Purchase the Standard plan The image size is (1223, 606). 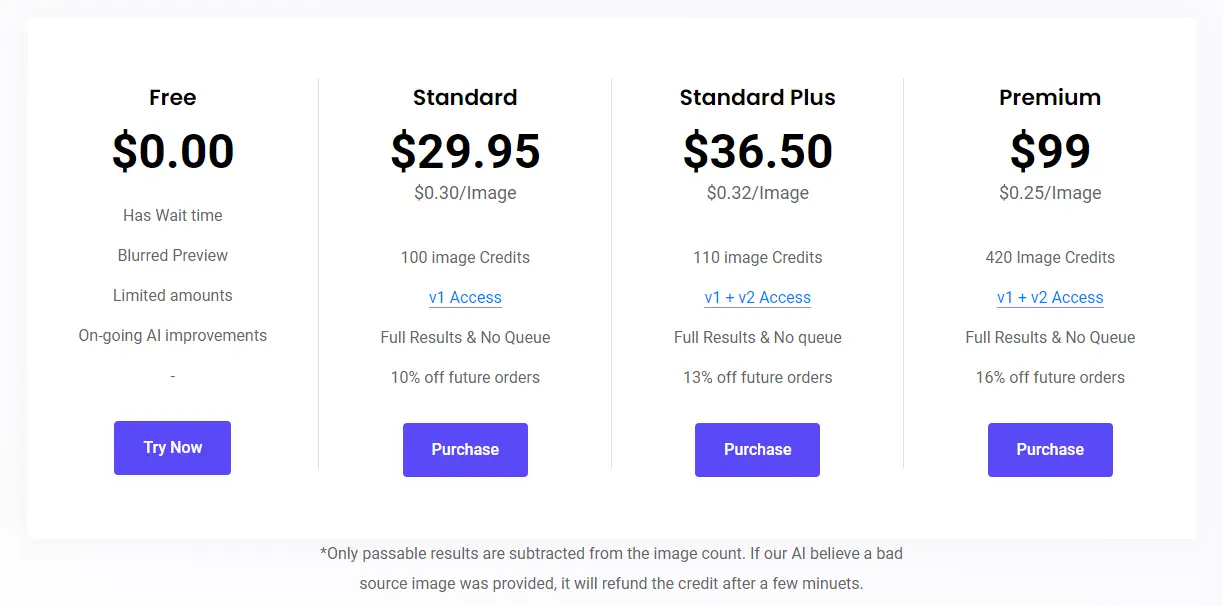[x=465, y=450]
